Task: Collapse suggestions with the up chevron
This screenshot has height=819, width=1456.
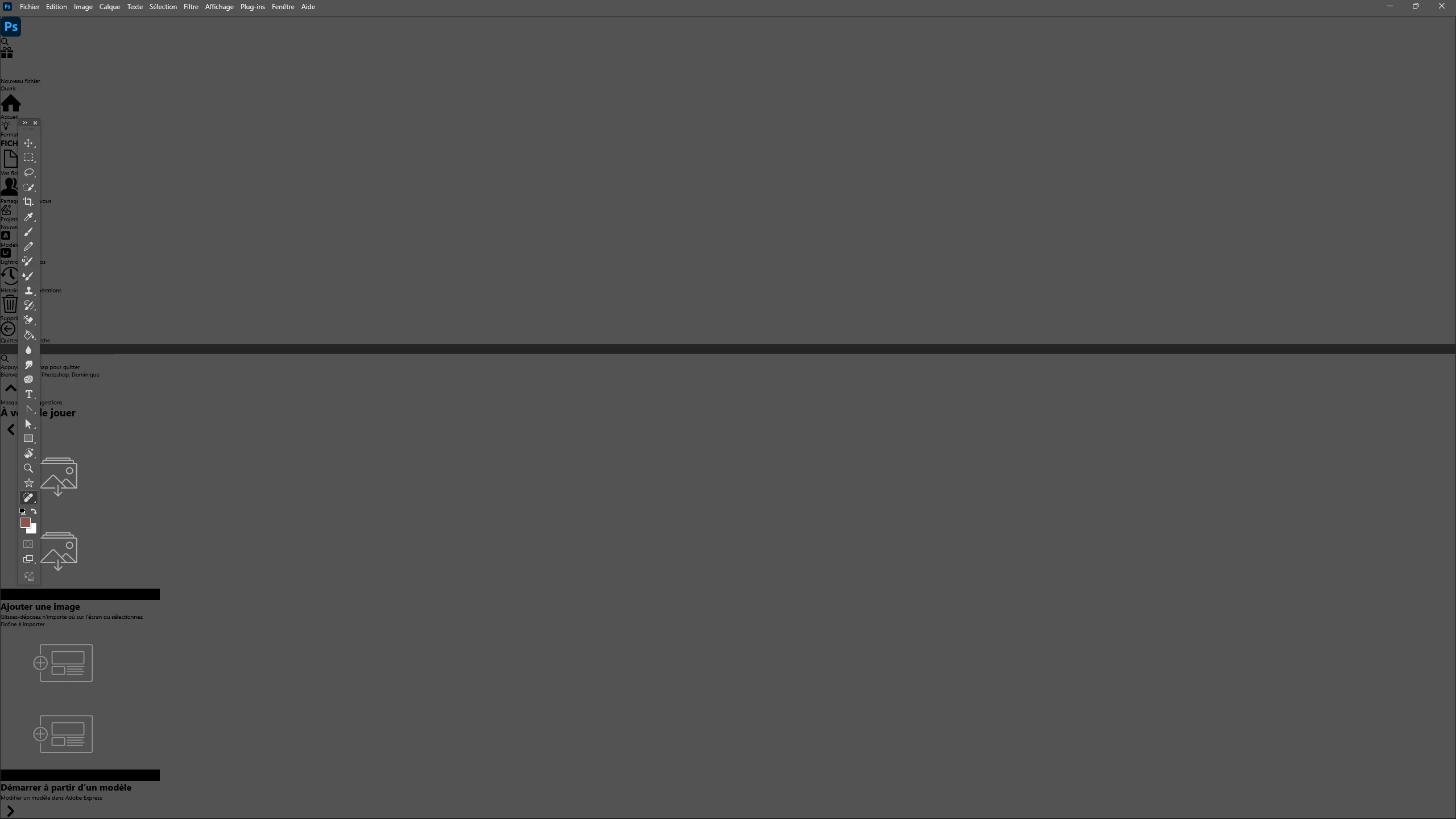Action: pyautogui.click(x=10, y=388)
